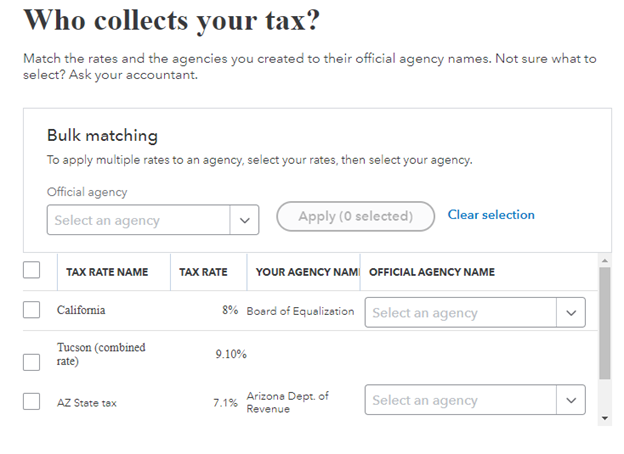The image size is (624, 454).
Task: Check the California tax rate checkbox
Action: click(x=31, y=310)
